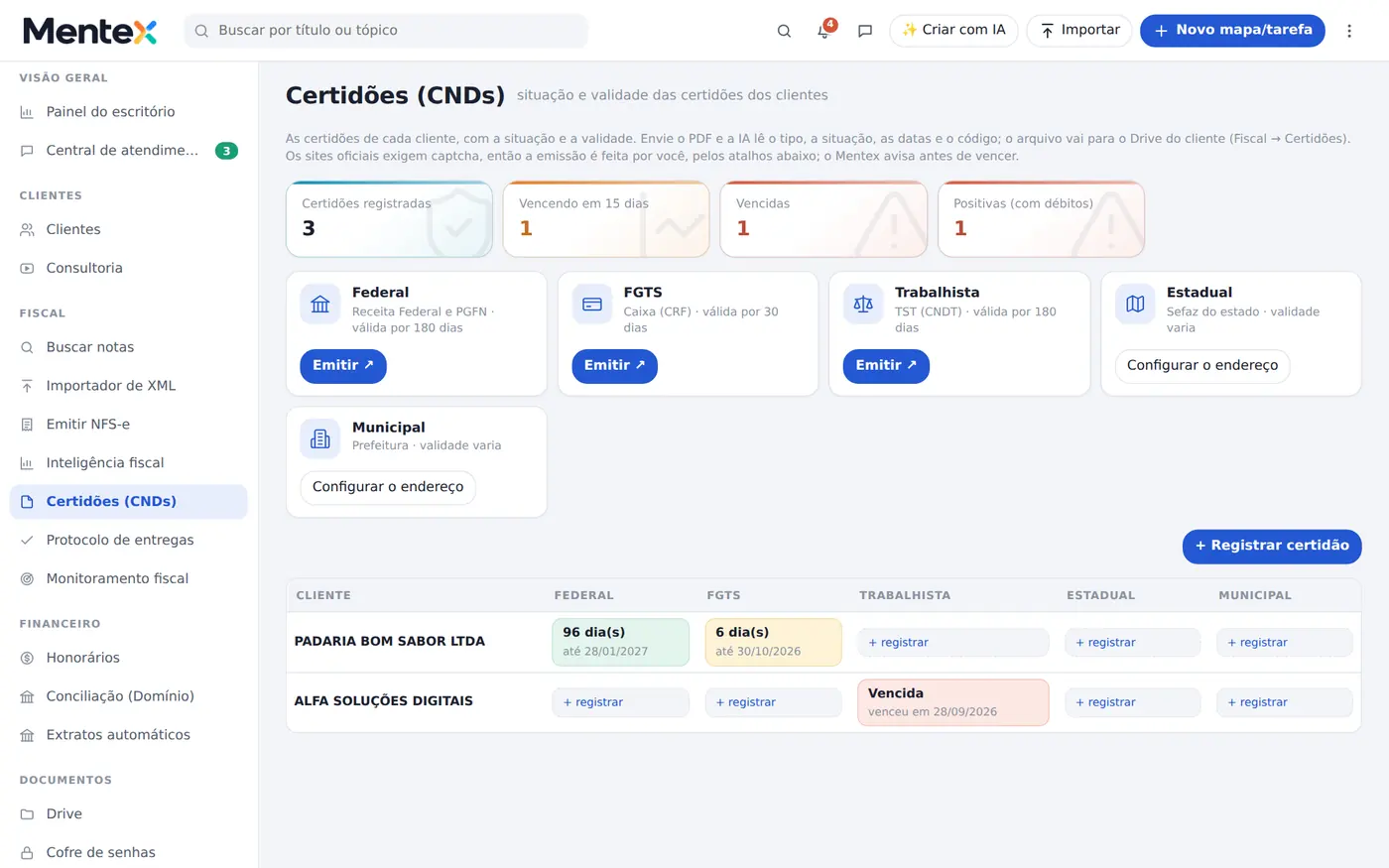This screenshot has width=1389, height=868.
Task: Click Novo mapa/tarefa button
Action: (1232, 31)
